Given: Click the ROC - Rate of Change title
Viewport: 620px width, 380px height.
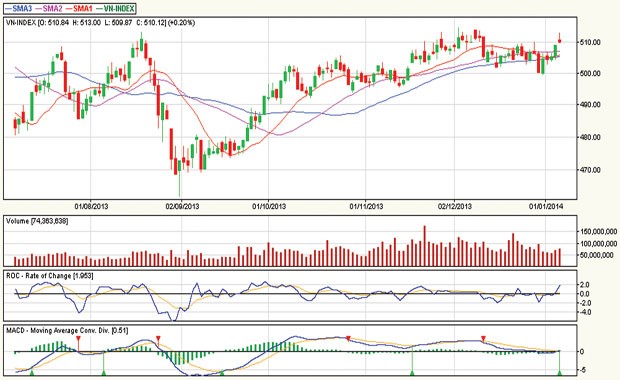Looking at the screenshot, I should 49,276.
